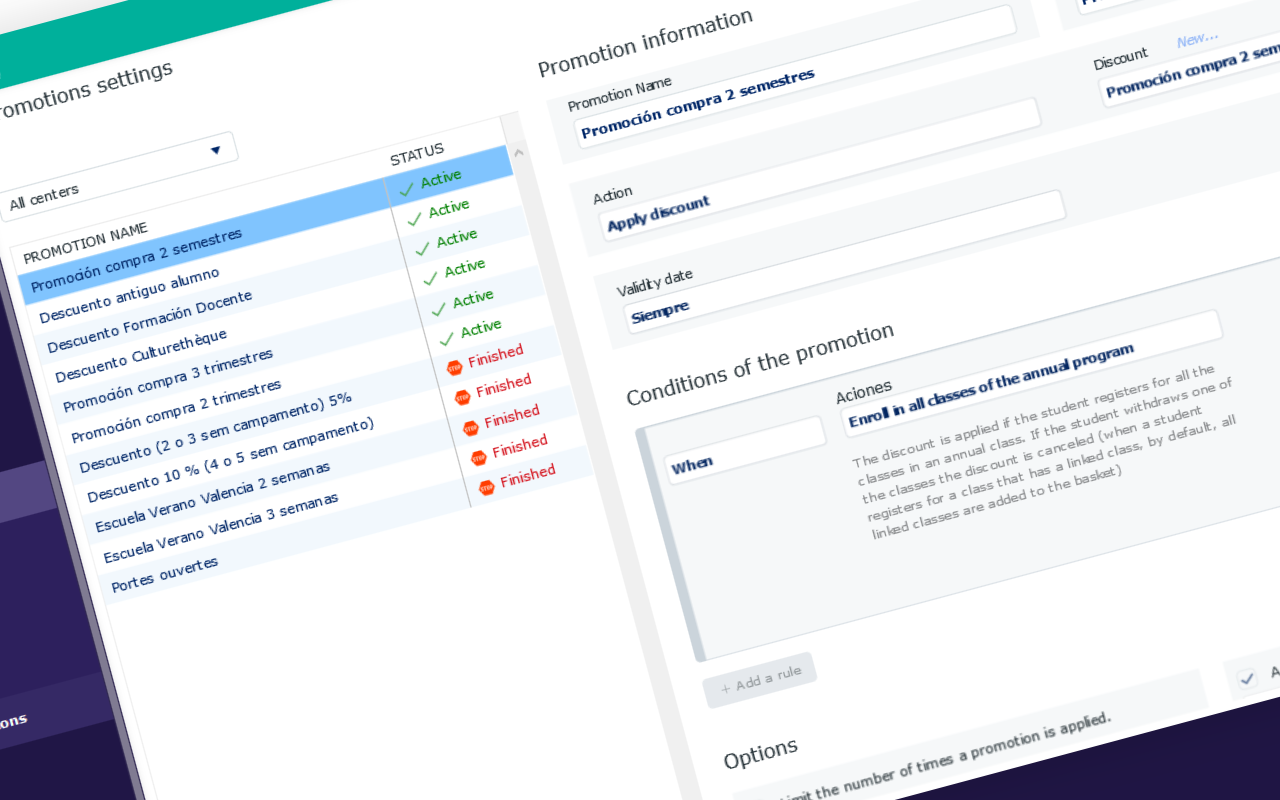Click the Active status text of Descuento antiguo alumno
This screenshot has height=800, width=1280.
[x=449, y=208]
